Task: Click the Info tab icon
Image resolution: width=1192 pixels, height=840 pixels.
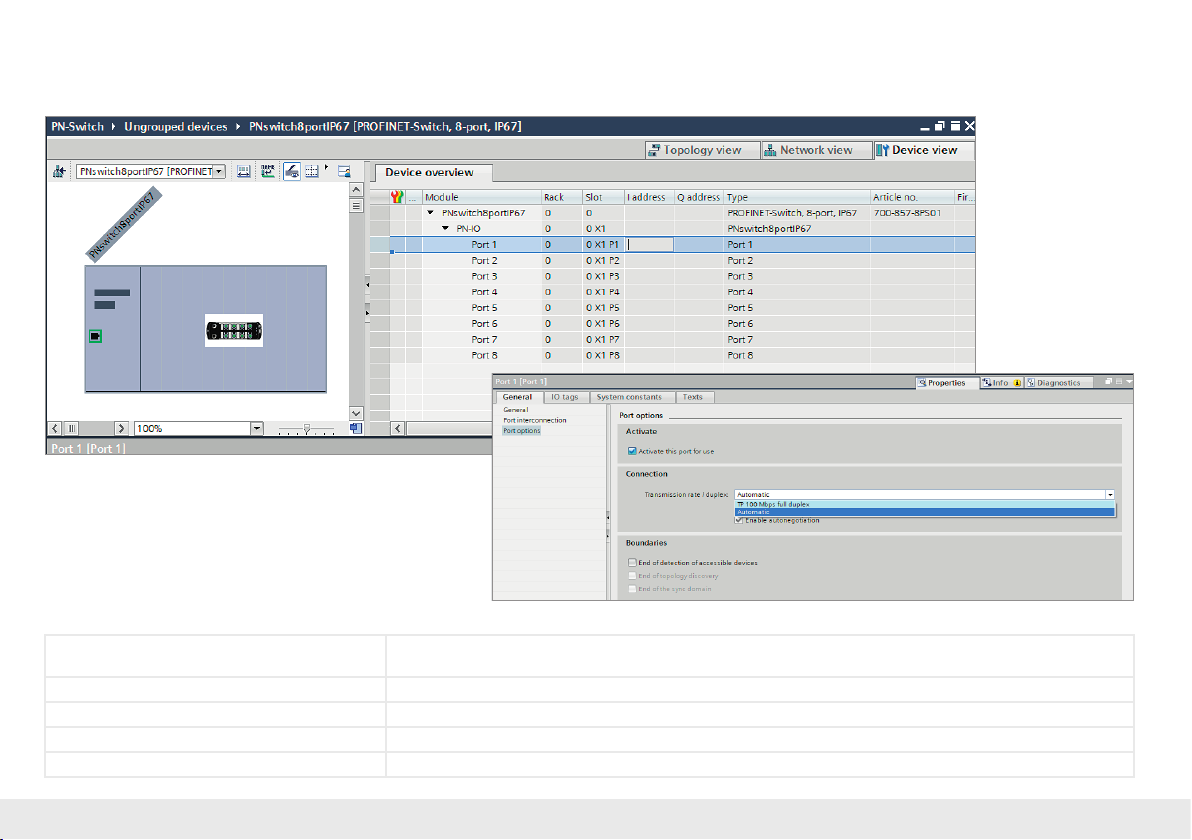Action: (x=987, y=383)
